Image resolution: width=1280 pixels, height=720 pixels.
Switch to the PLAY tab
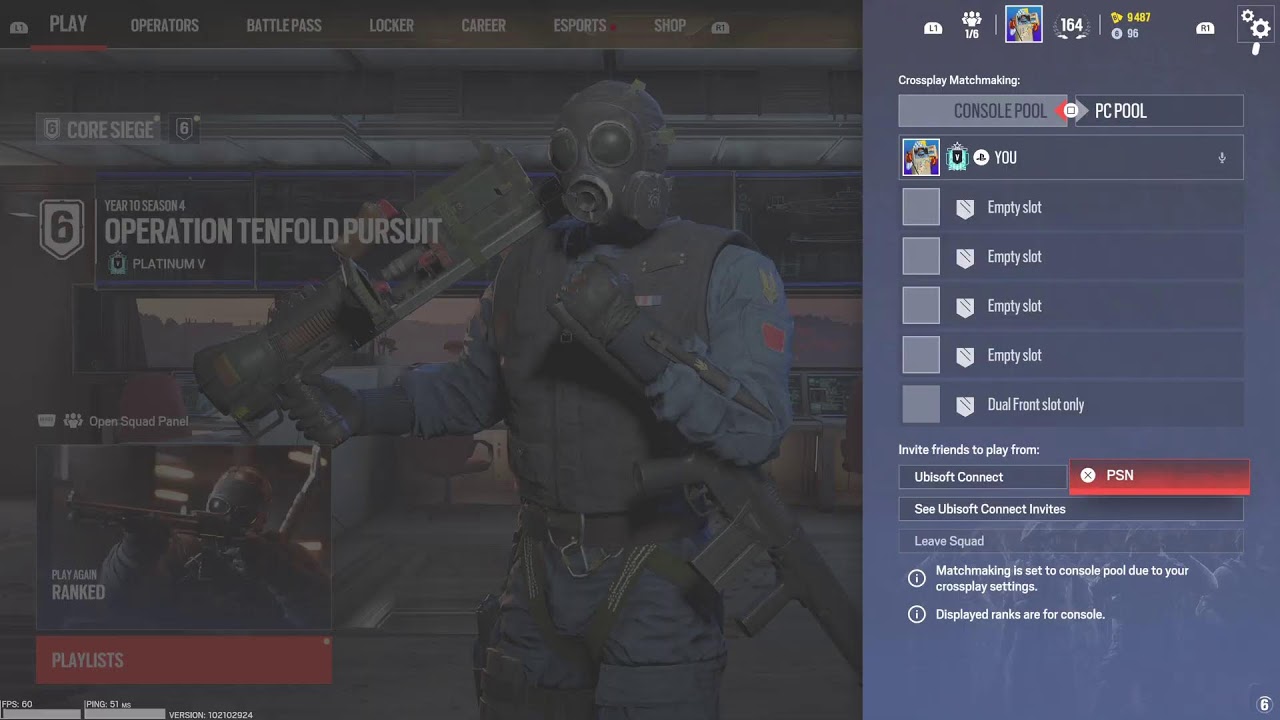pyautogui.click(x=68, y=24)
